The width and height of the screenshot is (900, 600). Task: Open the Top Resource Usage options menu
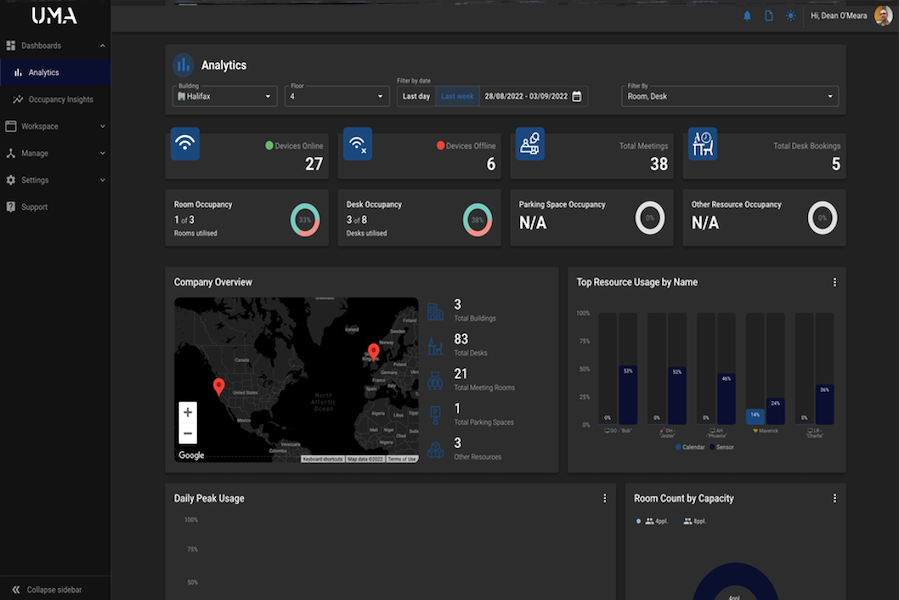(835, 282)
